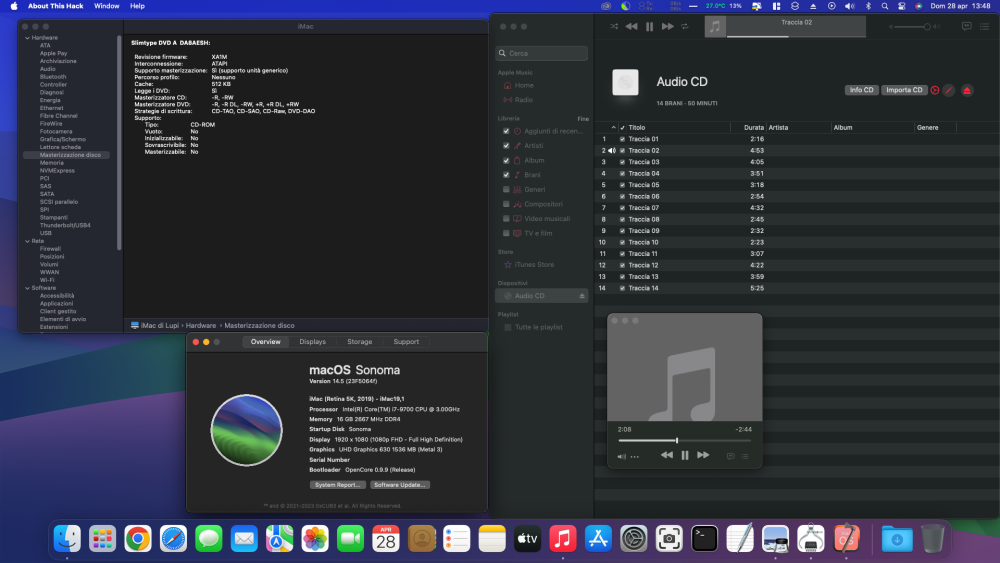1000x563 pixels.
Task: Open Window menu in menu bar
Action: click(x=107, y=6)
